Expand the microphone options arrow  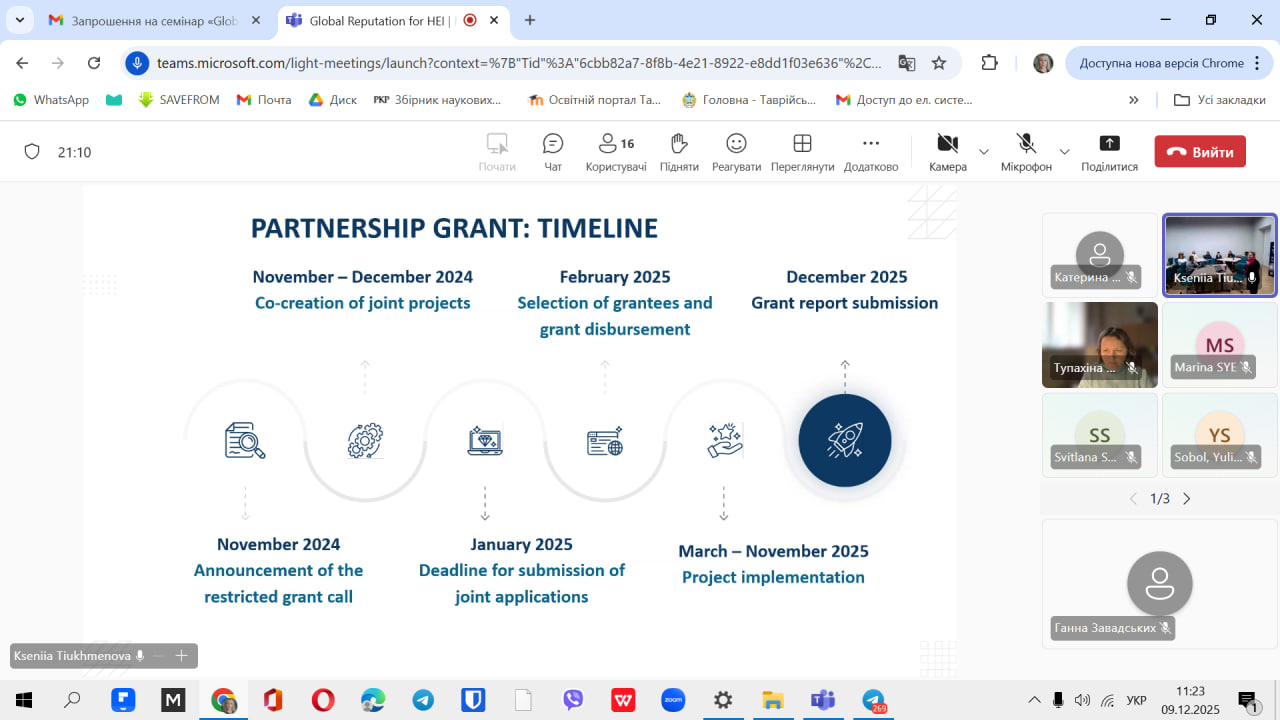(x=1065, y=152)
